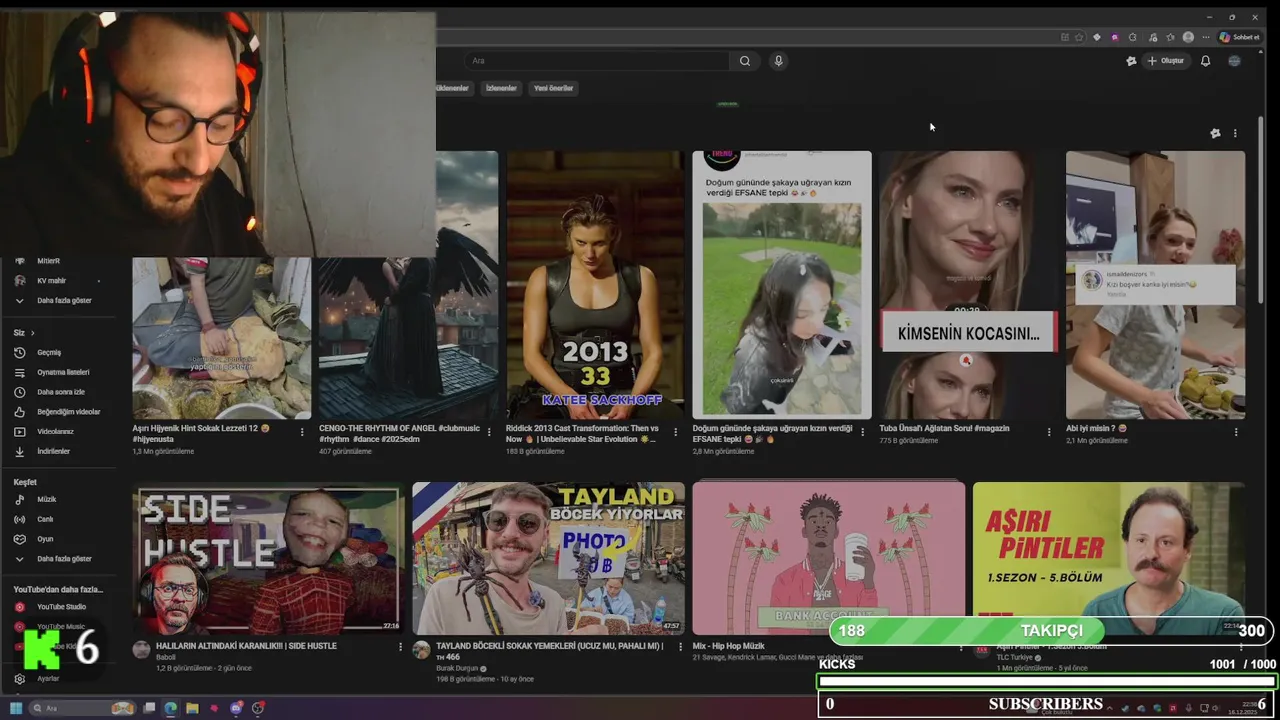The height and width of the screenshot is (720, 1280).
Task: Open the browser profile avatar
Action: point(1188,37)
